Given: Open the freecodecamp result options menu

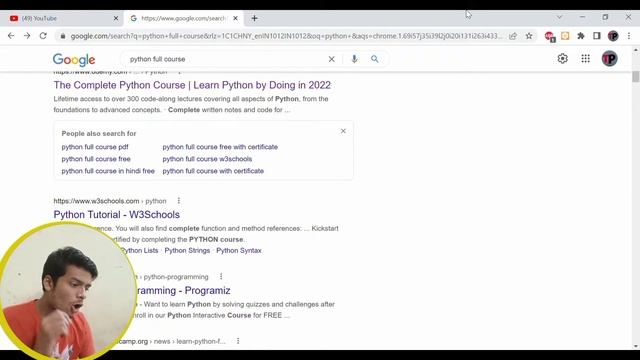Looking at the screenshot, I should [x=238, y=341].
